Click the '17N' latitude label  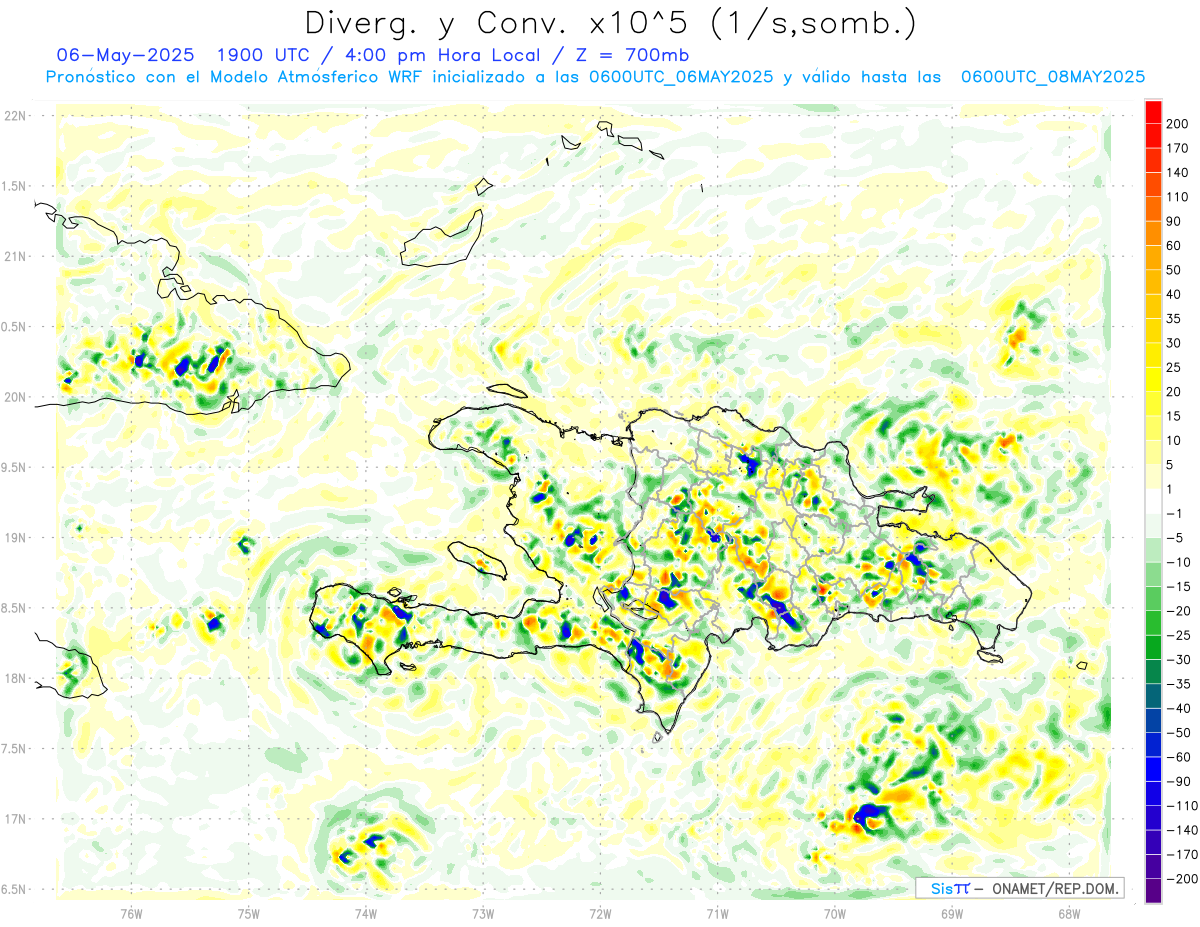(15, 818)
